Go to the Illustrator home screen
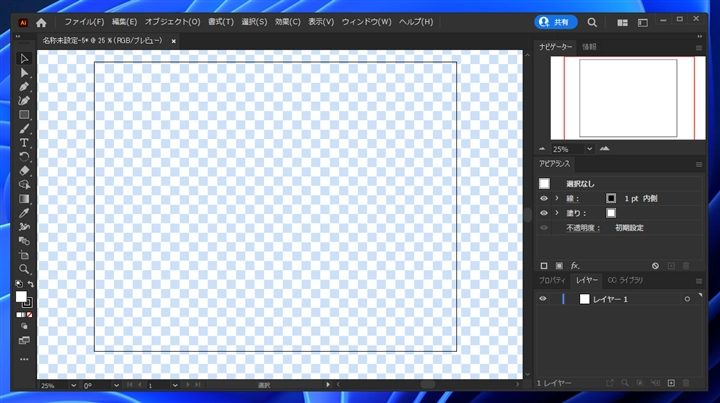720x403 pixels. pos(41,22)
